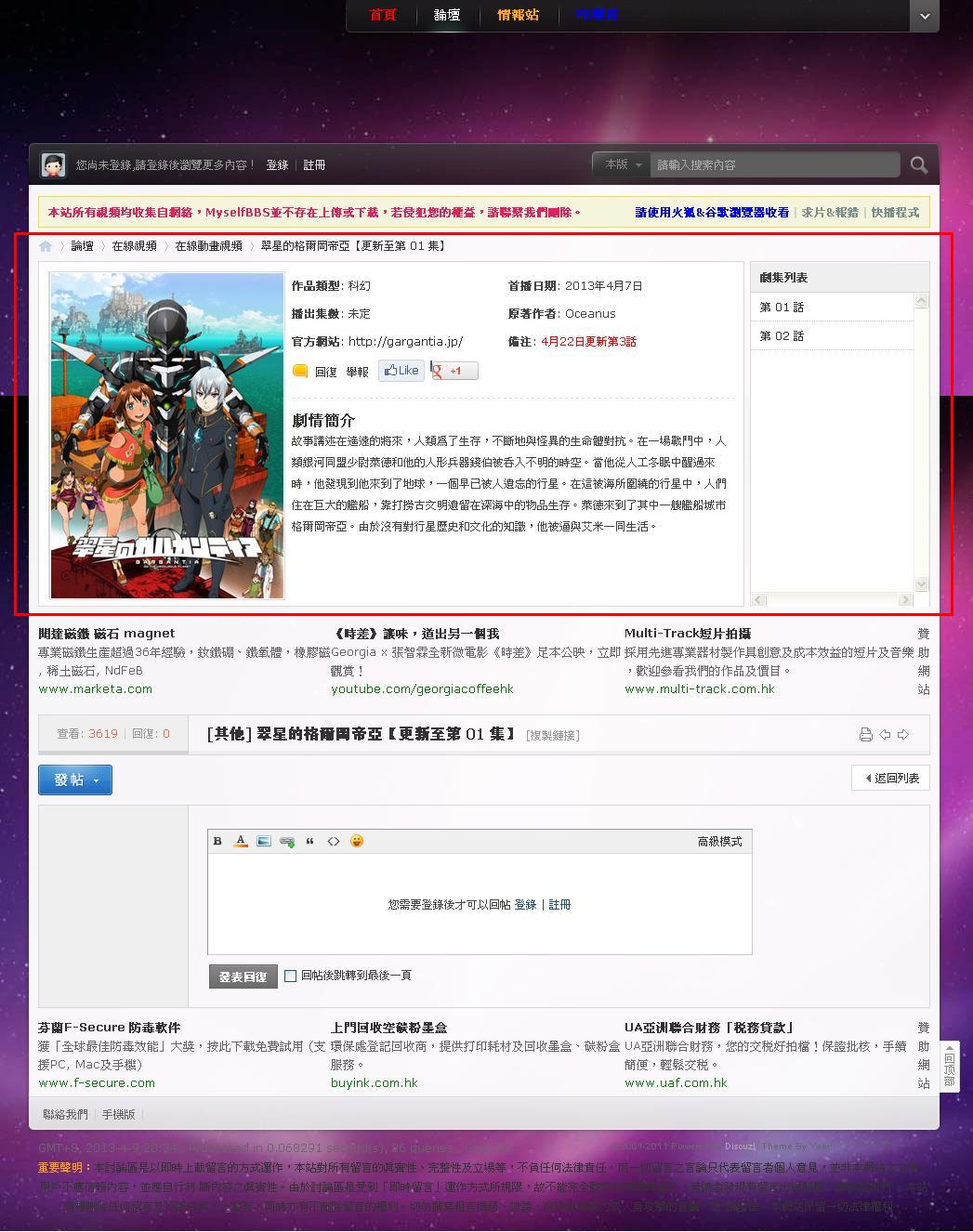Click 註冊 link inside reply editor
Screen dimensions: 973x1232
coord(559,904)
